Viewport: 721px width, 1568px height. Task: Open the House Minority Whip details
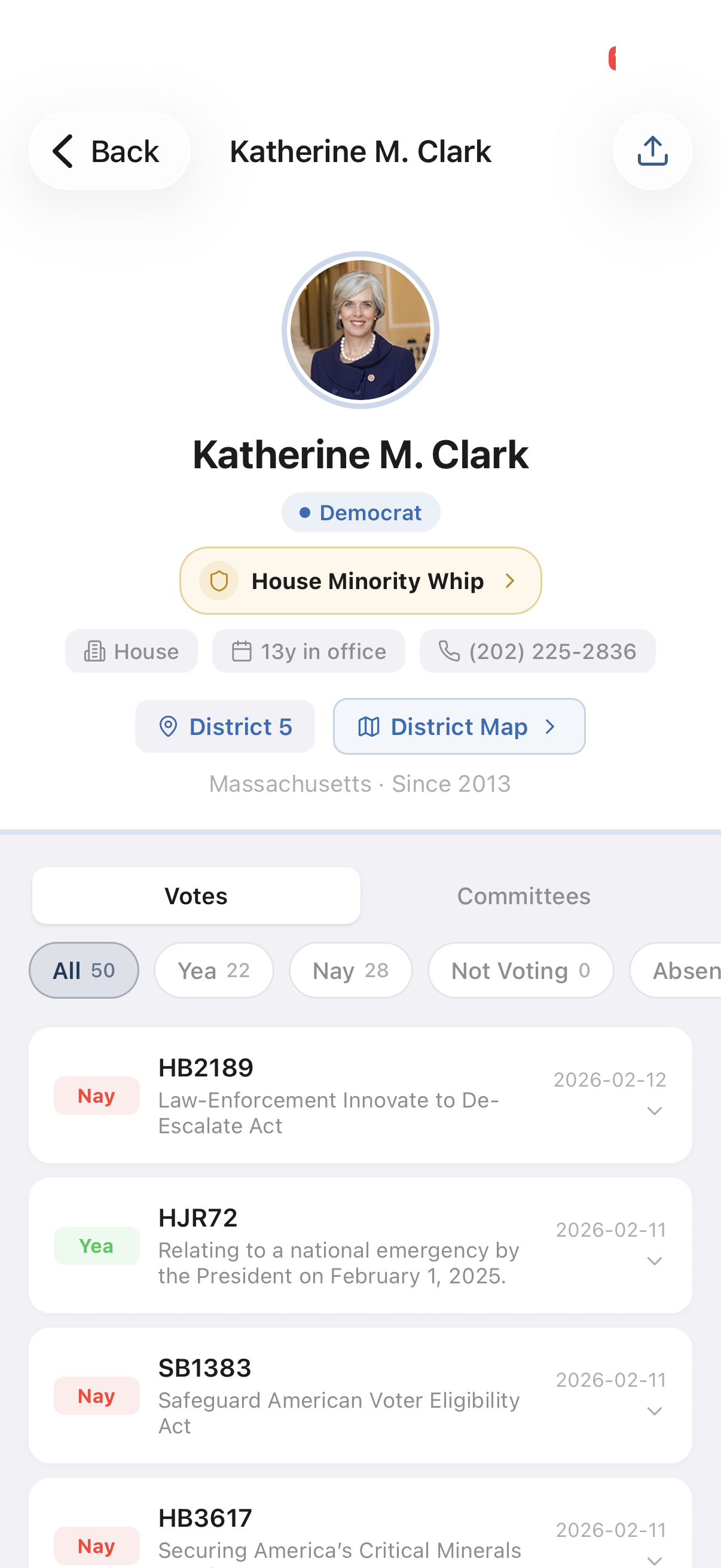coord(360,581)
